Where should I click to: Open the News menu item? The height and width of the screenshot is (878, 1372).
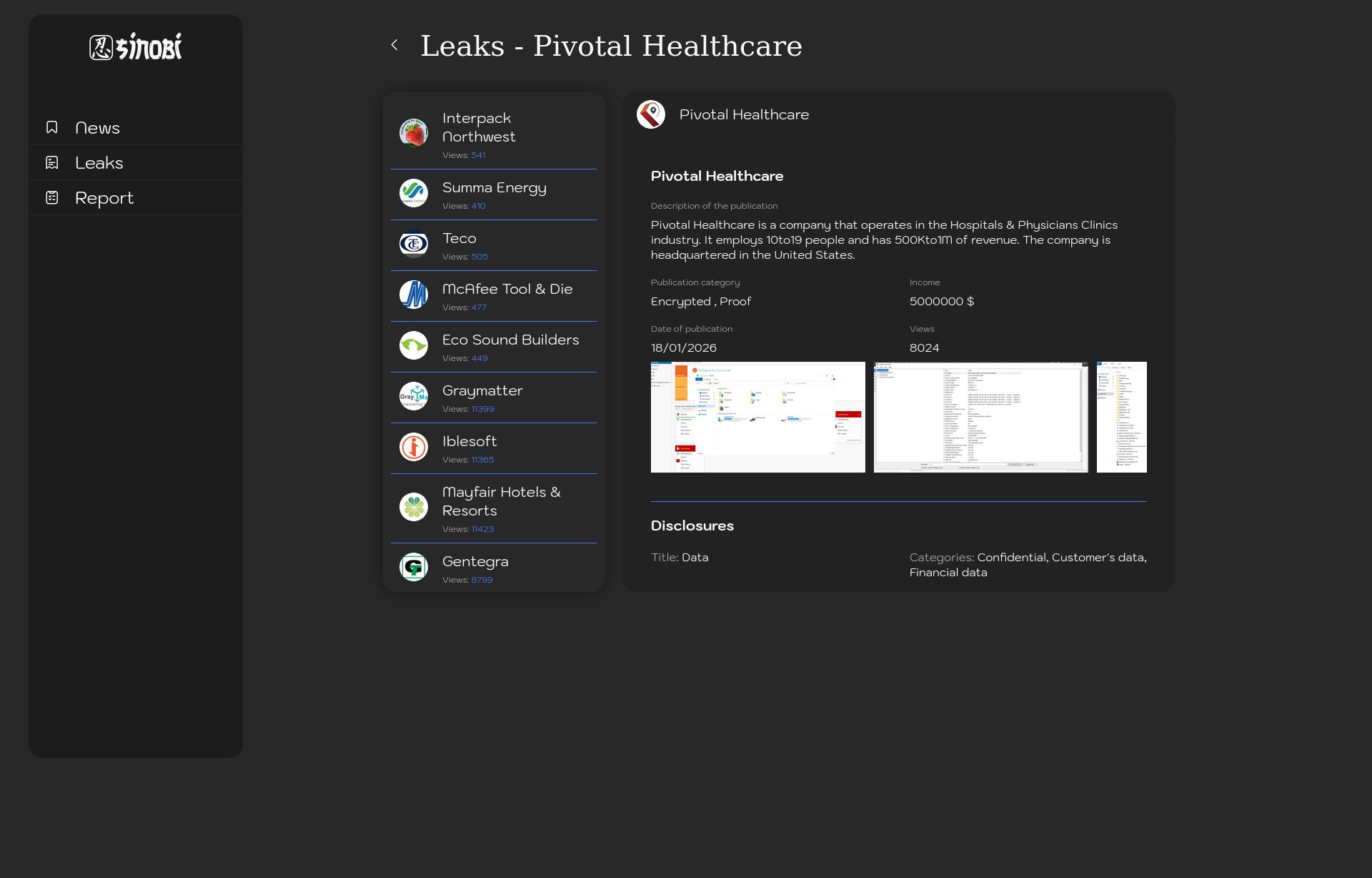point(98,128)
